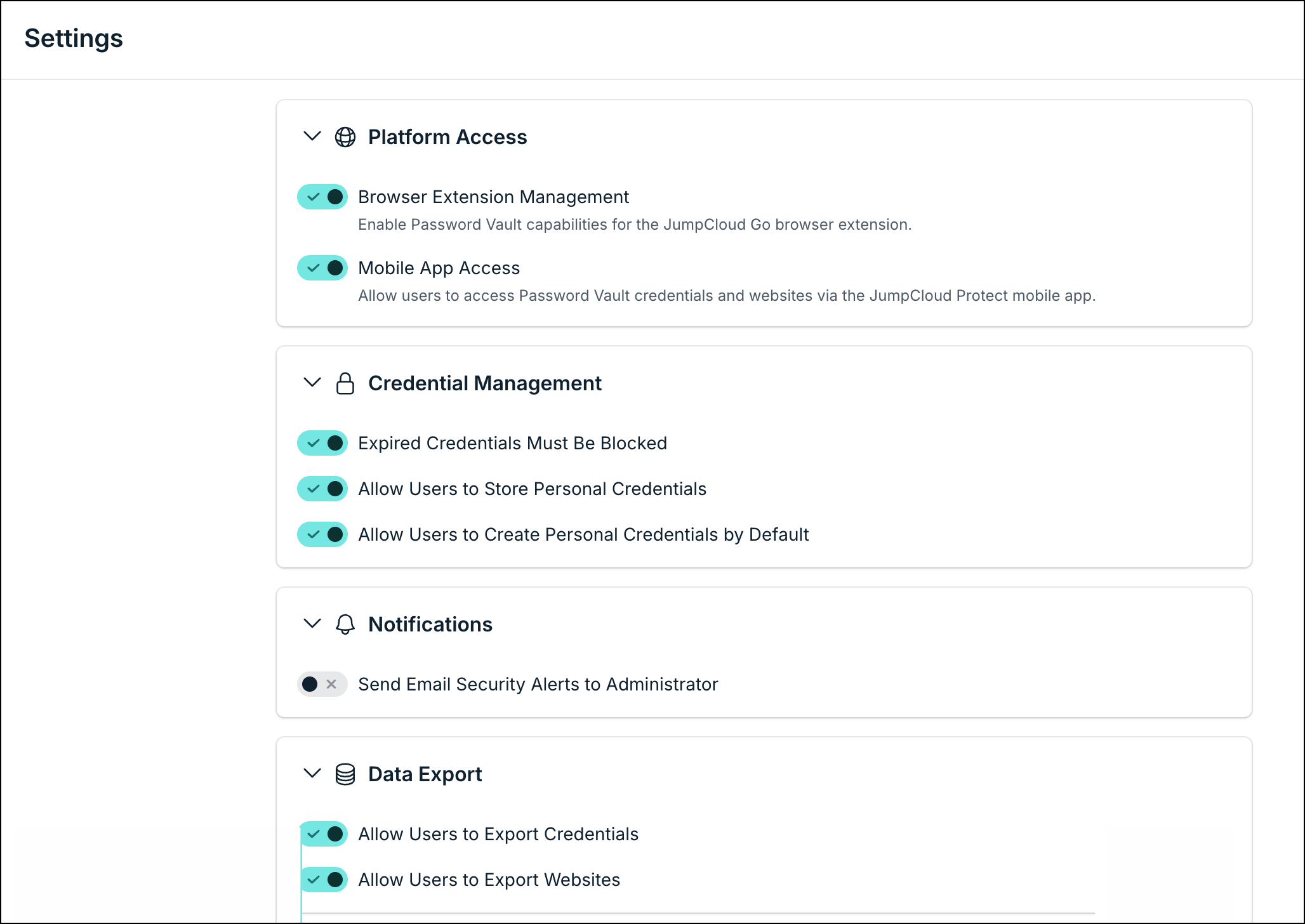
Task: Toggle Allow Users to Export Websites switch
Action: 322,880
